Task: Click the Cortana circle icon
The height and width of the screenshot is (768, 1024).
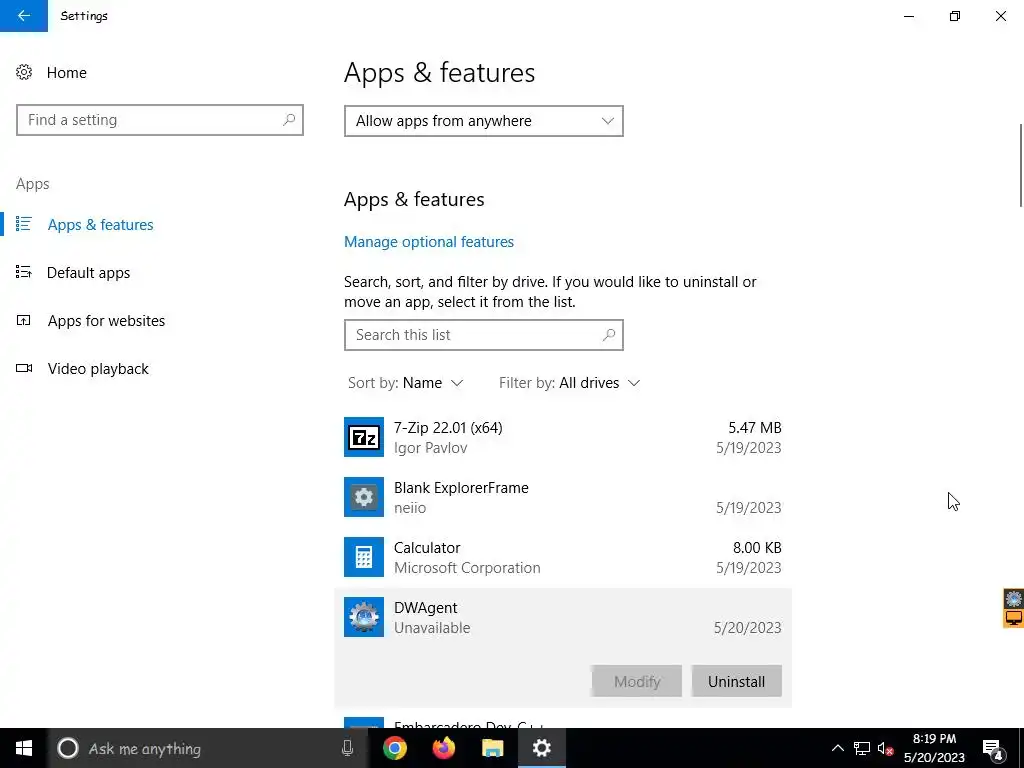Action: [x=67, y=748]
